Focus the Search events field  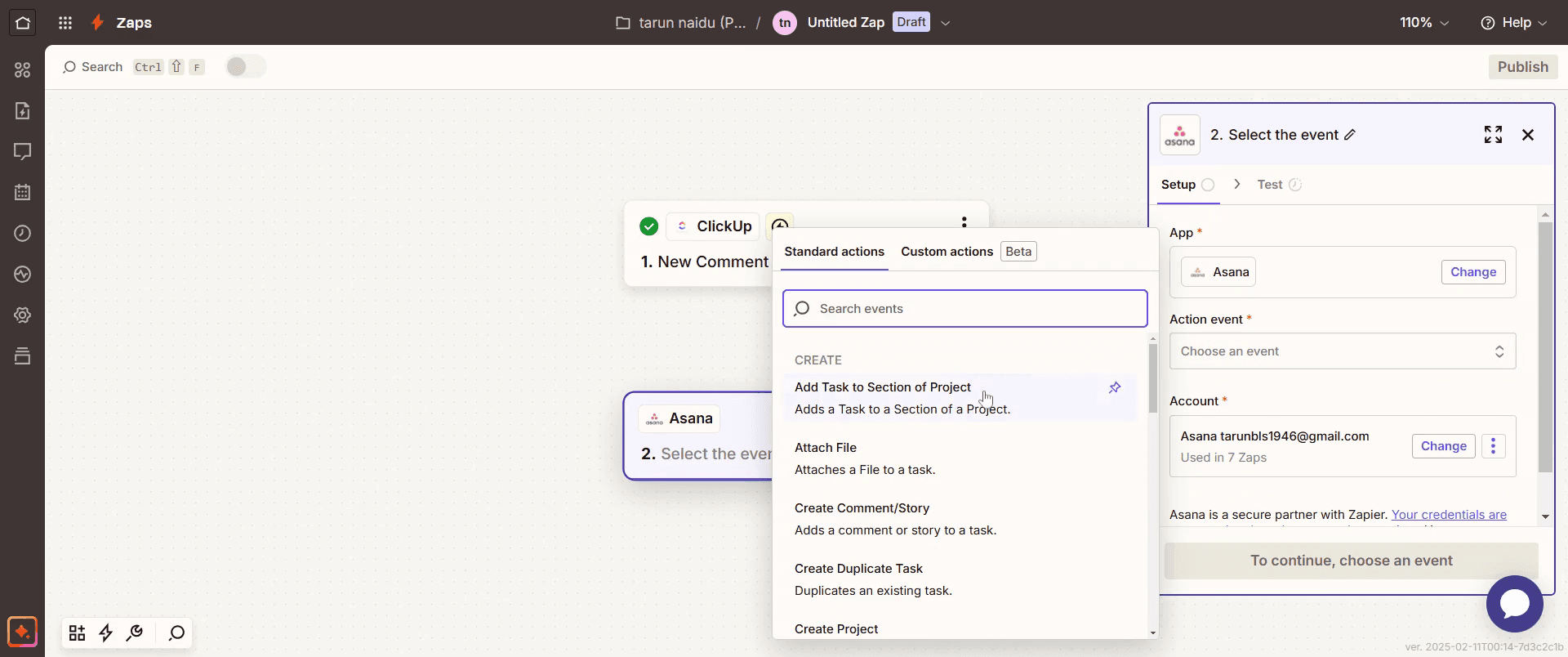click(964, 309)
